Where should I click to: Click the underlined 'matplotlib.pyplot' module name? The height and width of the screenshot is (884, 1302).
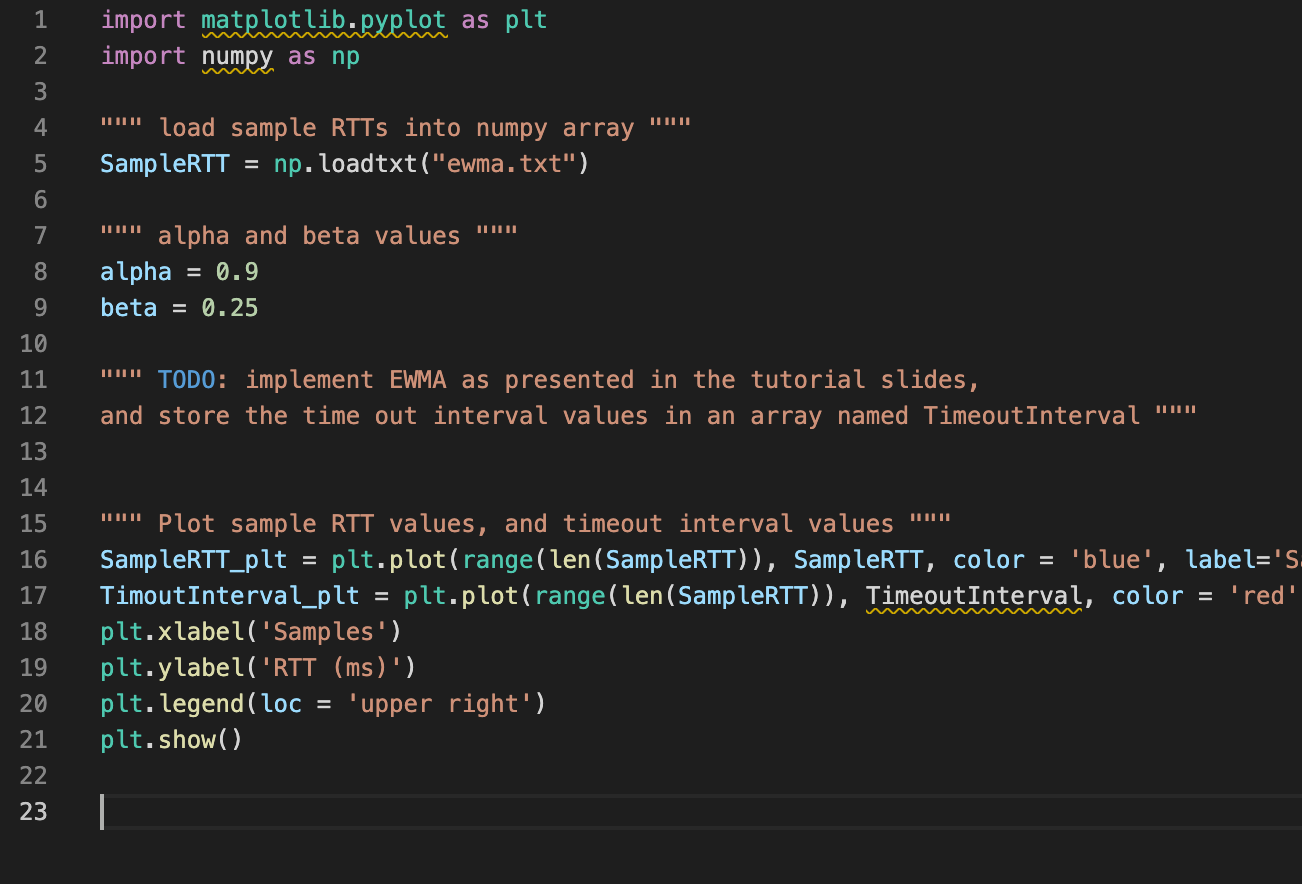point(324,20)
